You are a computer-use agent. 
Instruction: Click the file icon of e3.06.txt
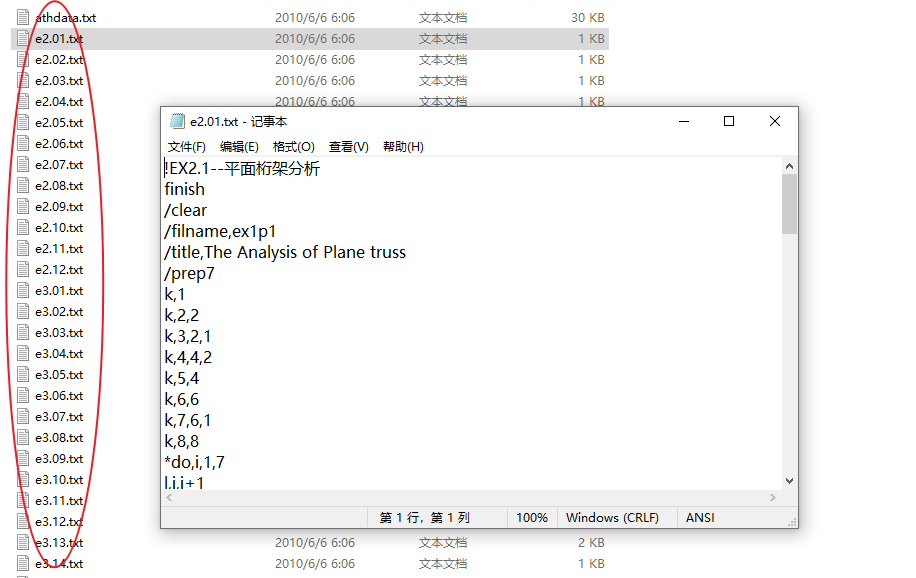[23, 396]
